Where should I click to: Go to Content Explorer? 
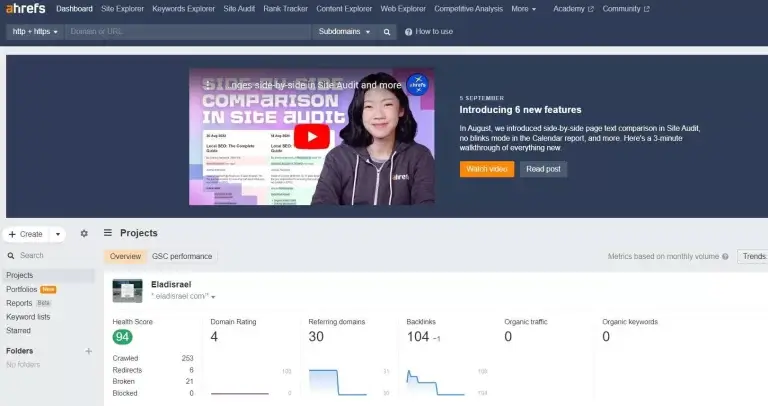pyautogui.click(x=344, y=9)
